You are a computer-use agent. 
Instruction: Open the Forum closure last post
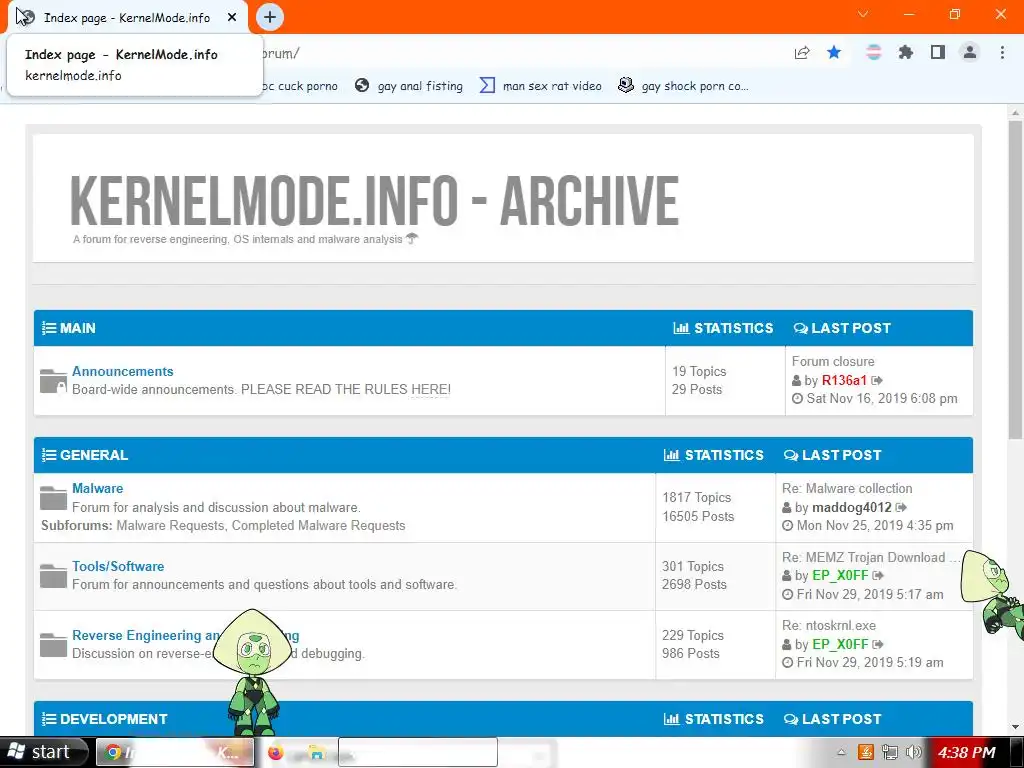pyautogui.click(x=833, y=361)
